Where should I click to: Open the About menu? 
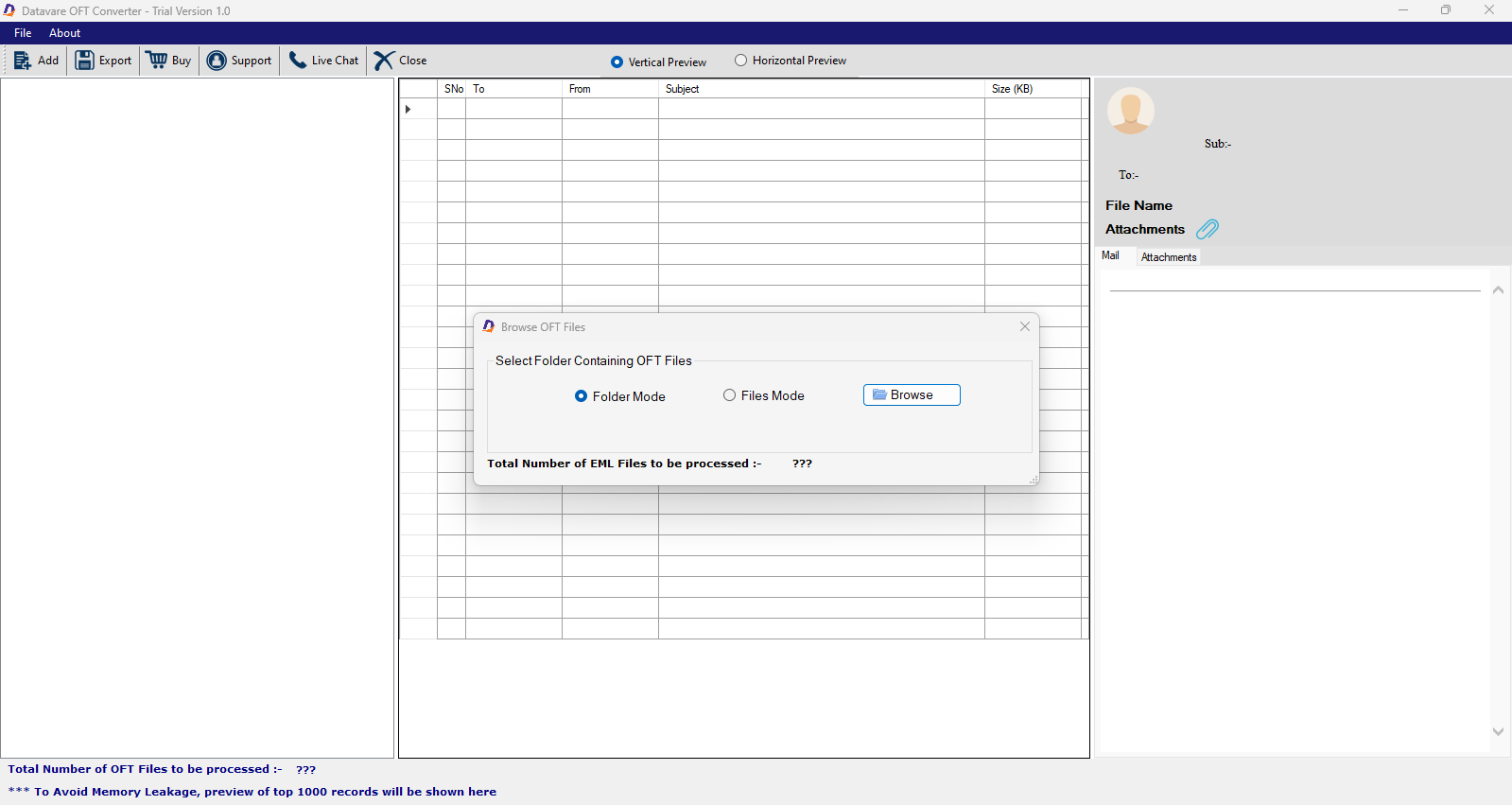[x=65, y=33]
